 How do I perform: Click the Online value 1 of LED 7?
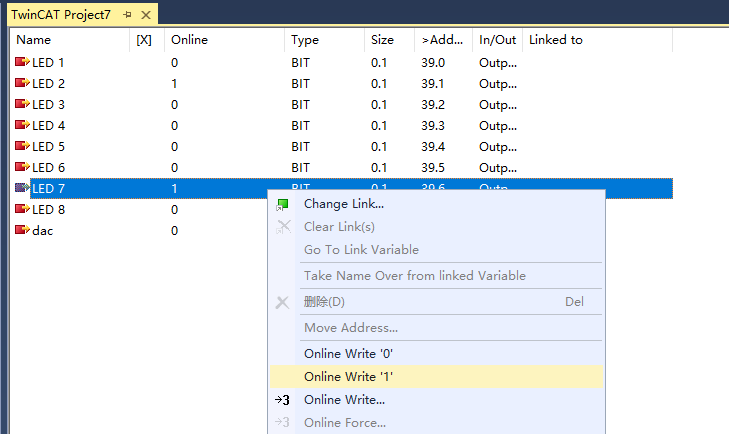[x=174, y=188]
